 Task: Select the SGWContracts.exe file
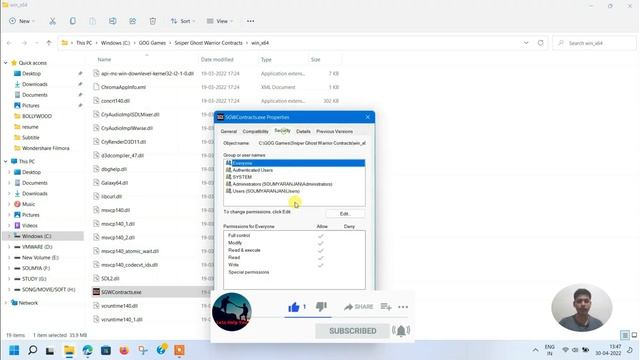(x=121, y=292)
